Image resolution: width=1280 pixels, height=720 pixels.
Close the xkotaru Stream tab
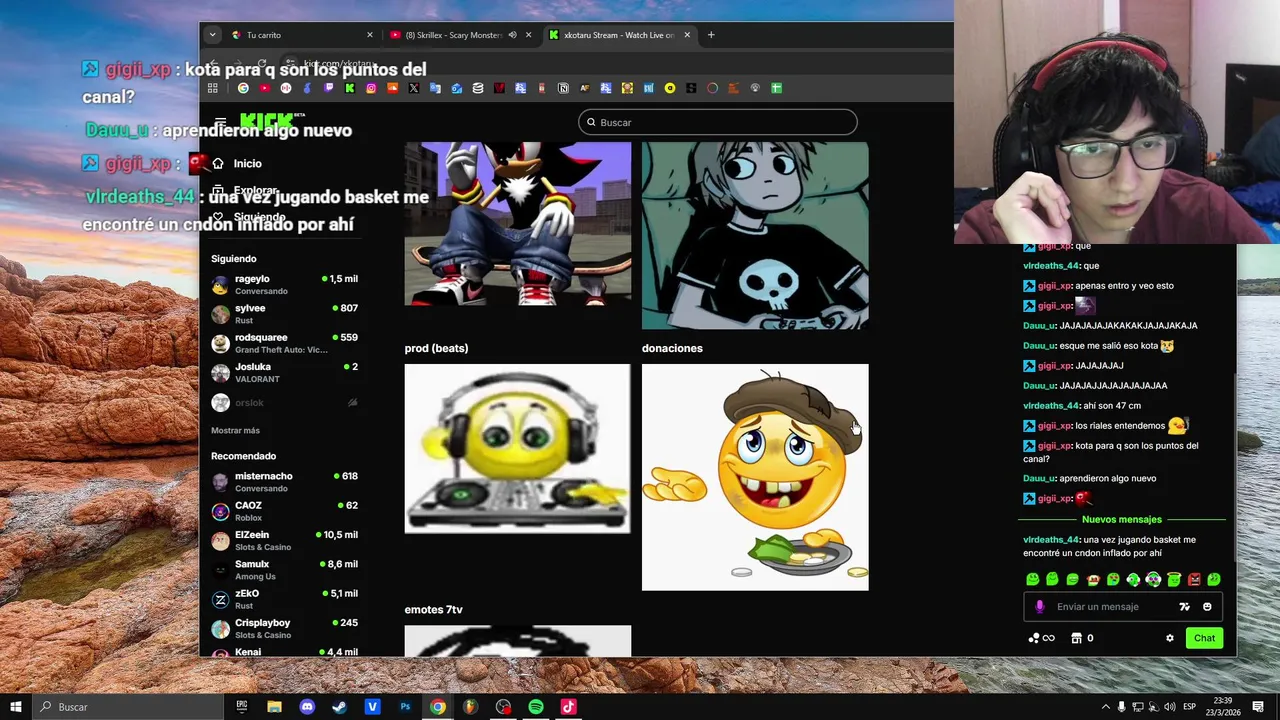point(687,35)
